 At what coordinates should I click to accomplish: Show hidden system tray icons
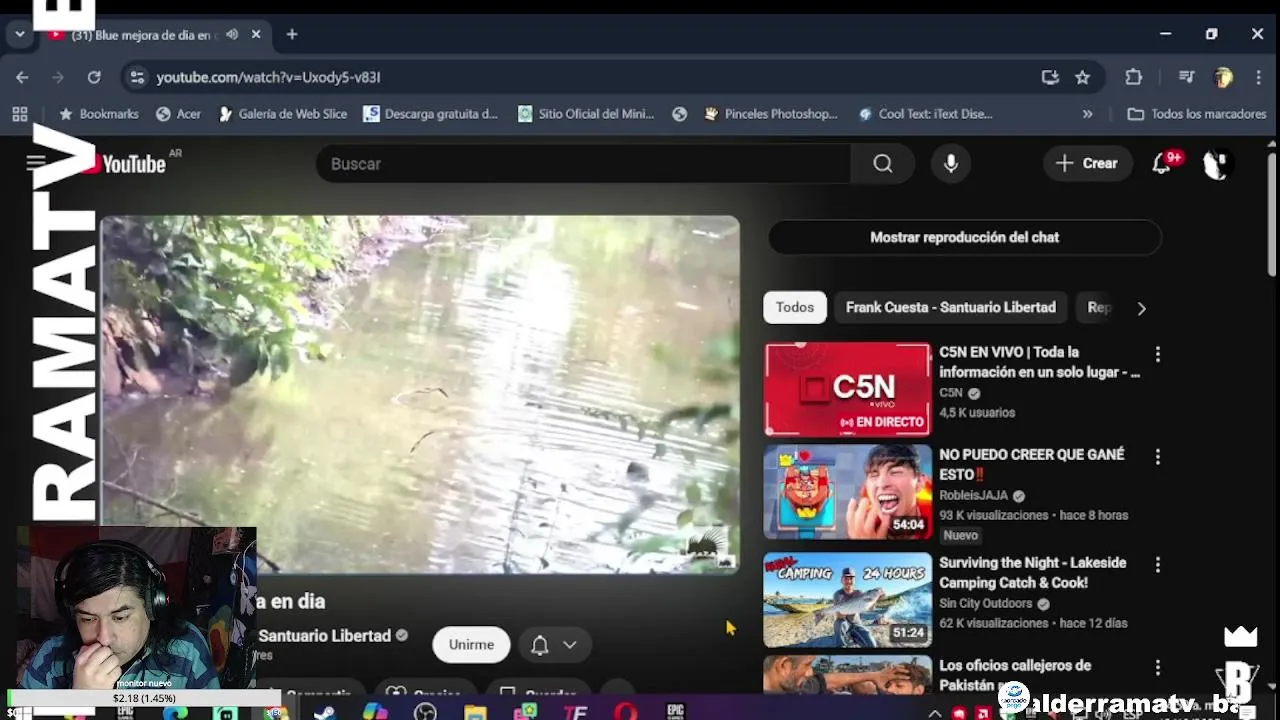[x=935, y=713]
